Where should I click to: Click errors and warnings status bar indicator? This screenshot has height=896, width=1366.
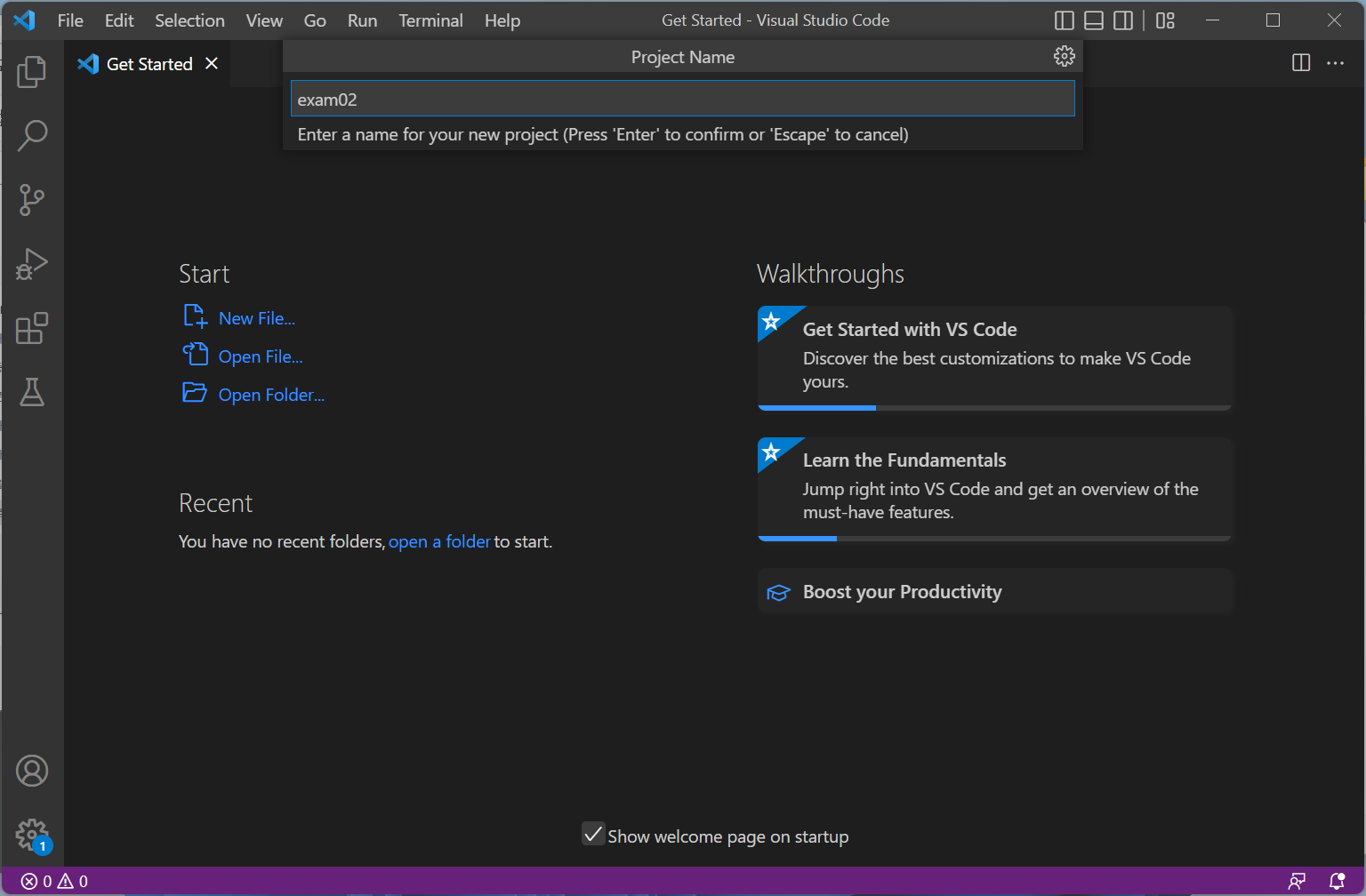pos(54,881)
